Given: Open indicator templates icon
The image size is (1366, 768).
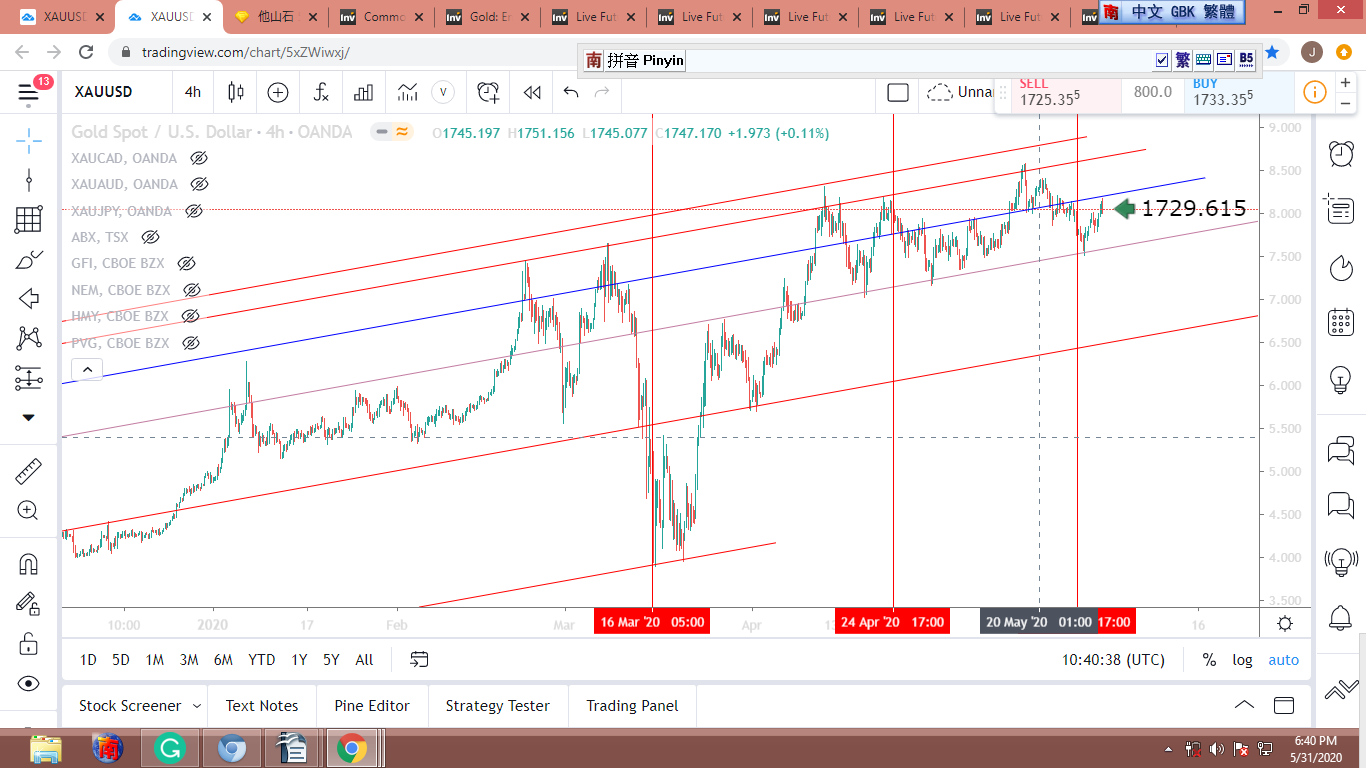Looking at the screenshot, I should point(407,93).
